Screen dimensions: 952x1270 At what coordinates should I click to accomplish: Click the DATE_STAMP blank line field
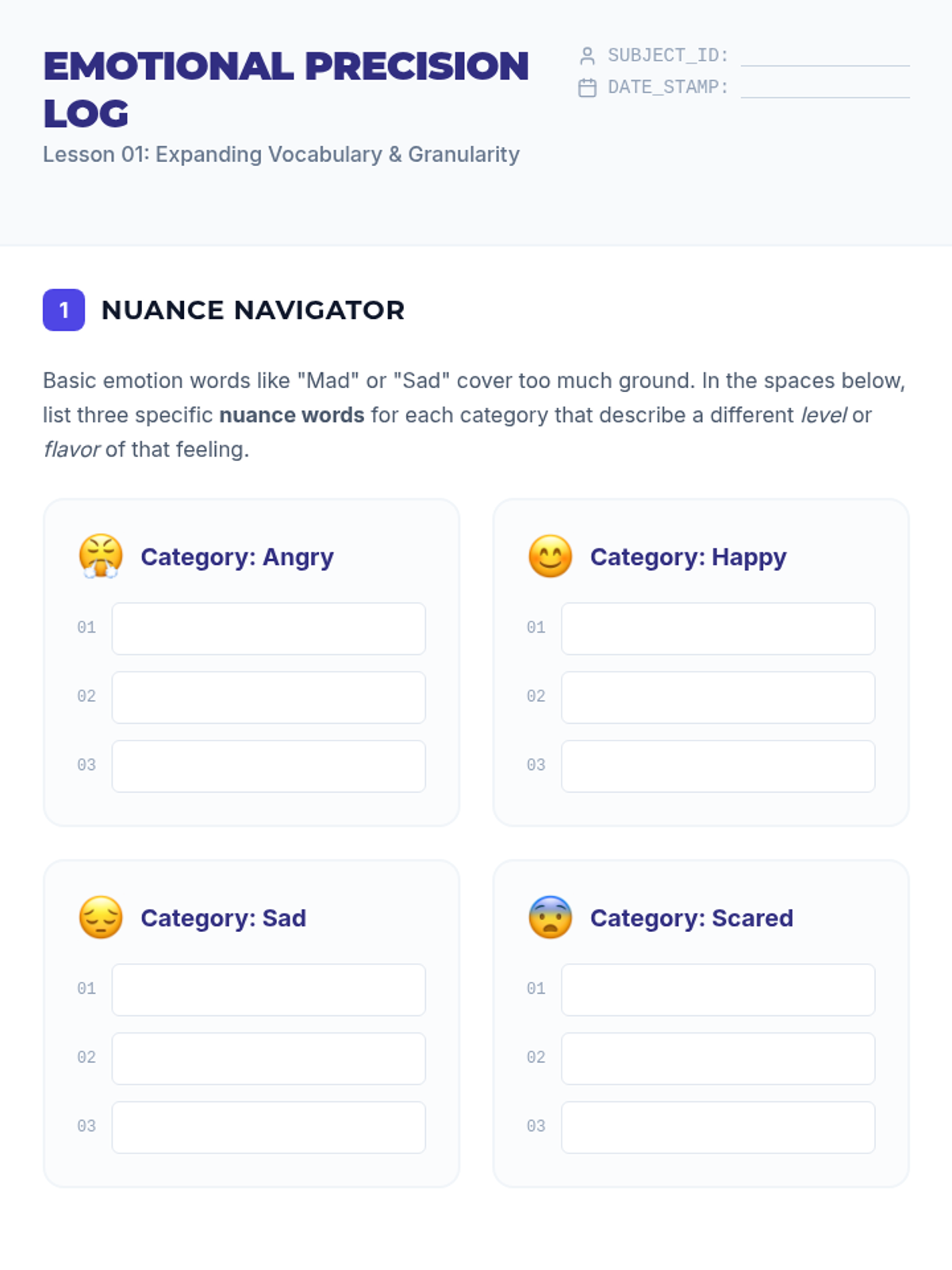(825, 87)
